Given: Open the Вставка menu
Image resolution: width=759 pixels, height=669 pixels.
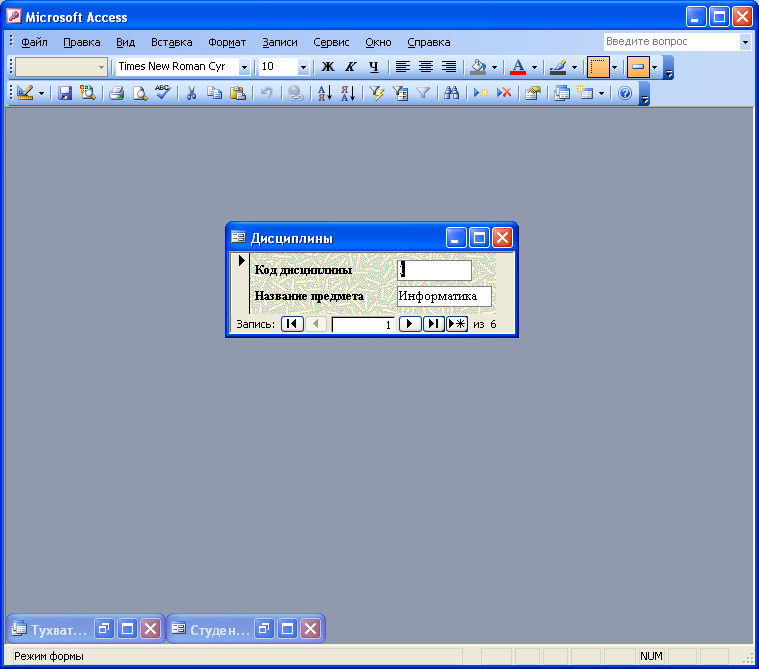Looking at the screenshot, I should coord(171,42).
